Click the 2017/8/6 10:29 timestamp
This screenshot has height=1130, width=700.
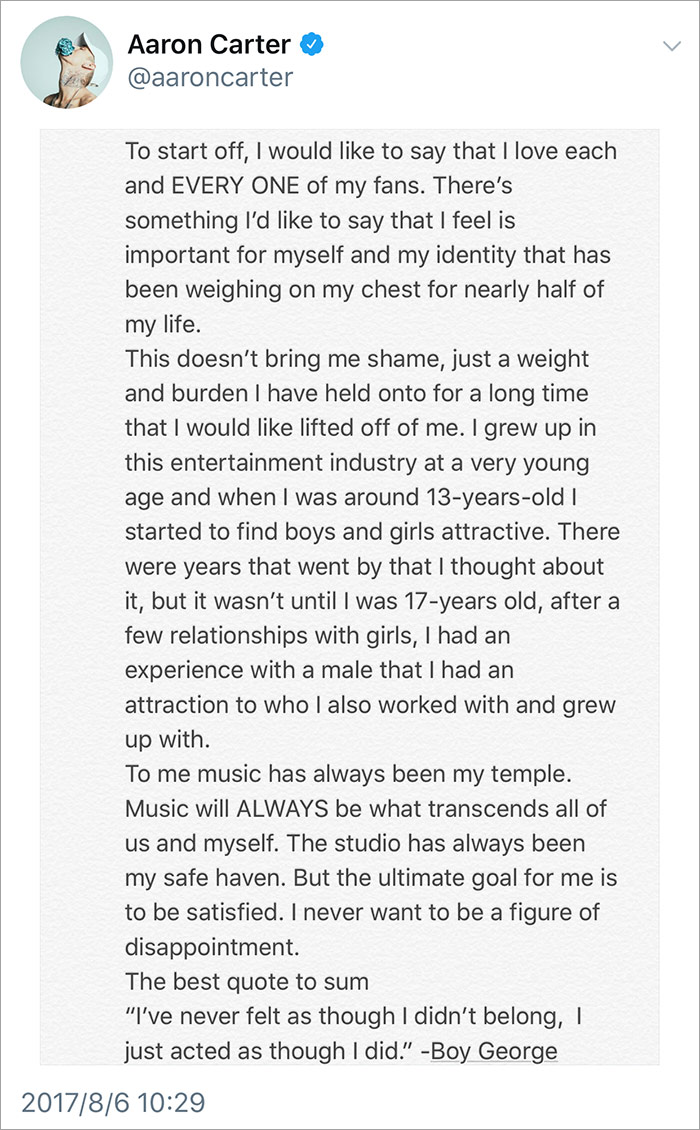[113, 1102]
